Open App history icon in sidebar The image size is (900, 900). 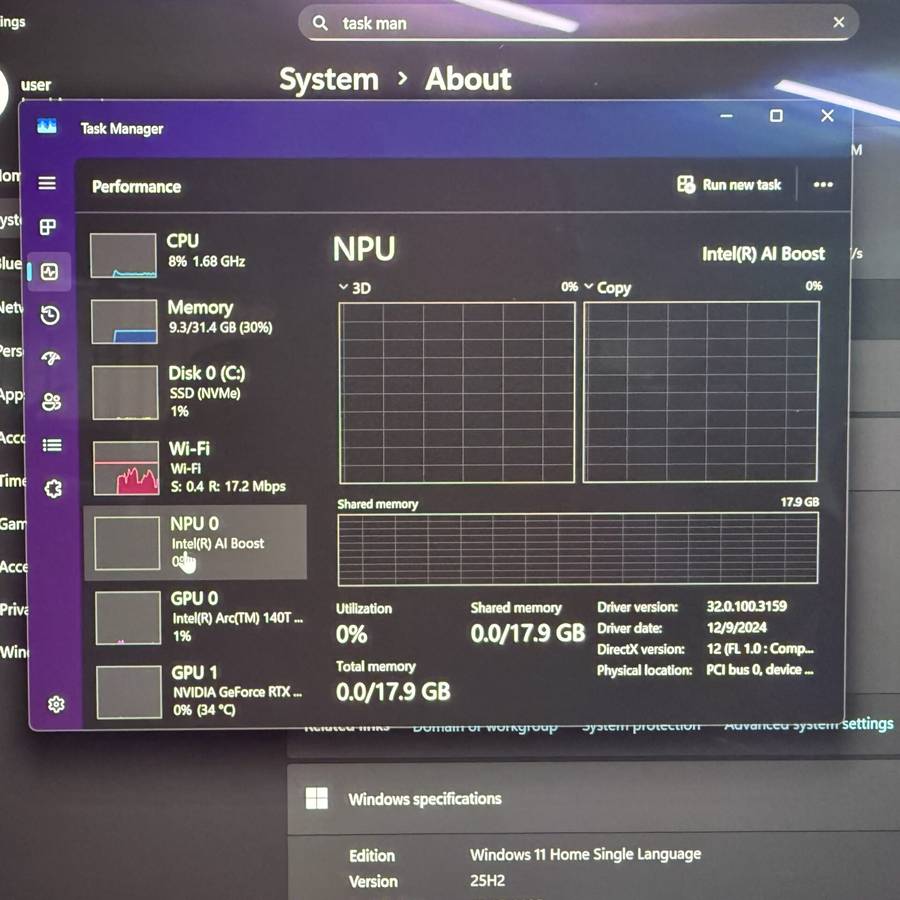[x=50, y=315]
